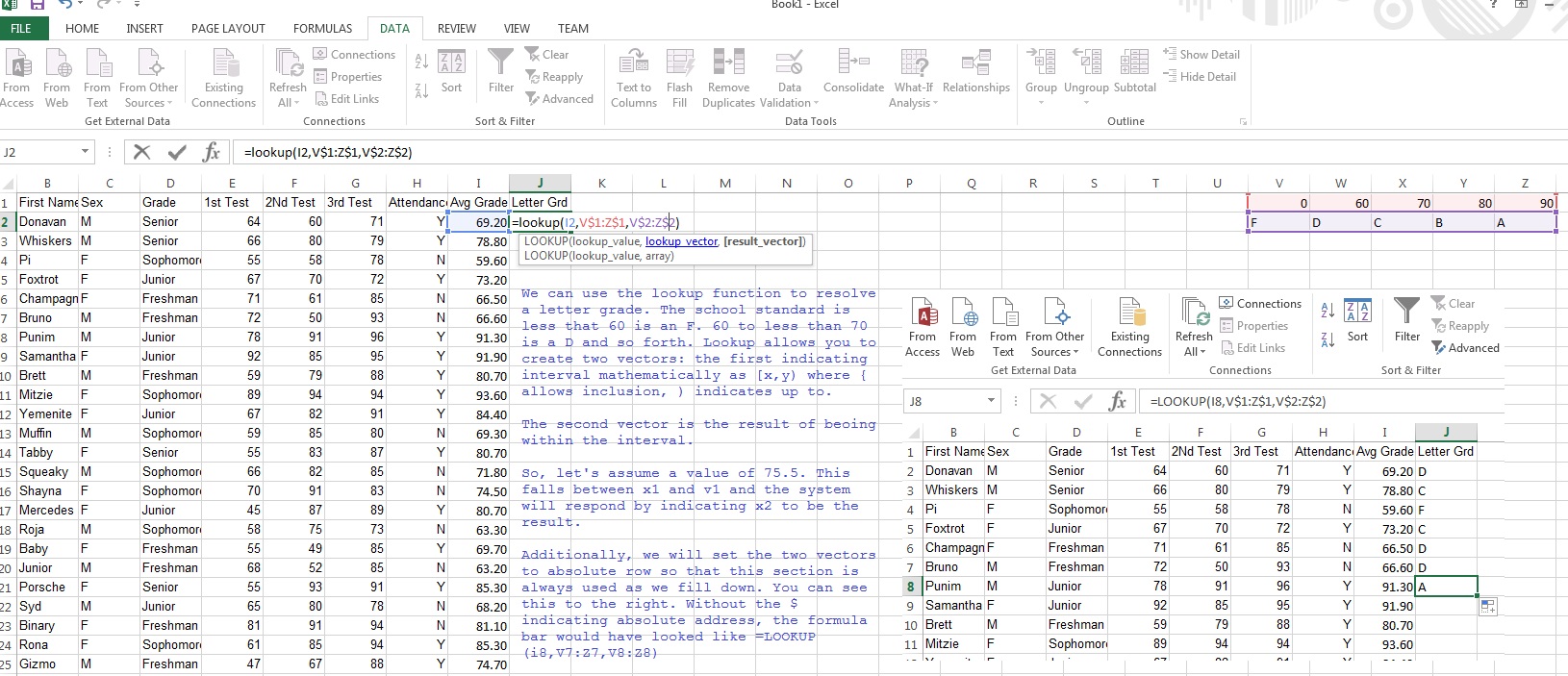
Task: Click Advanced in inset screenshot
Action: tap(1465, 348)
